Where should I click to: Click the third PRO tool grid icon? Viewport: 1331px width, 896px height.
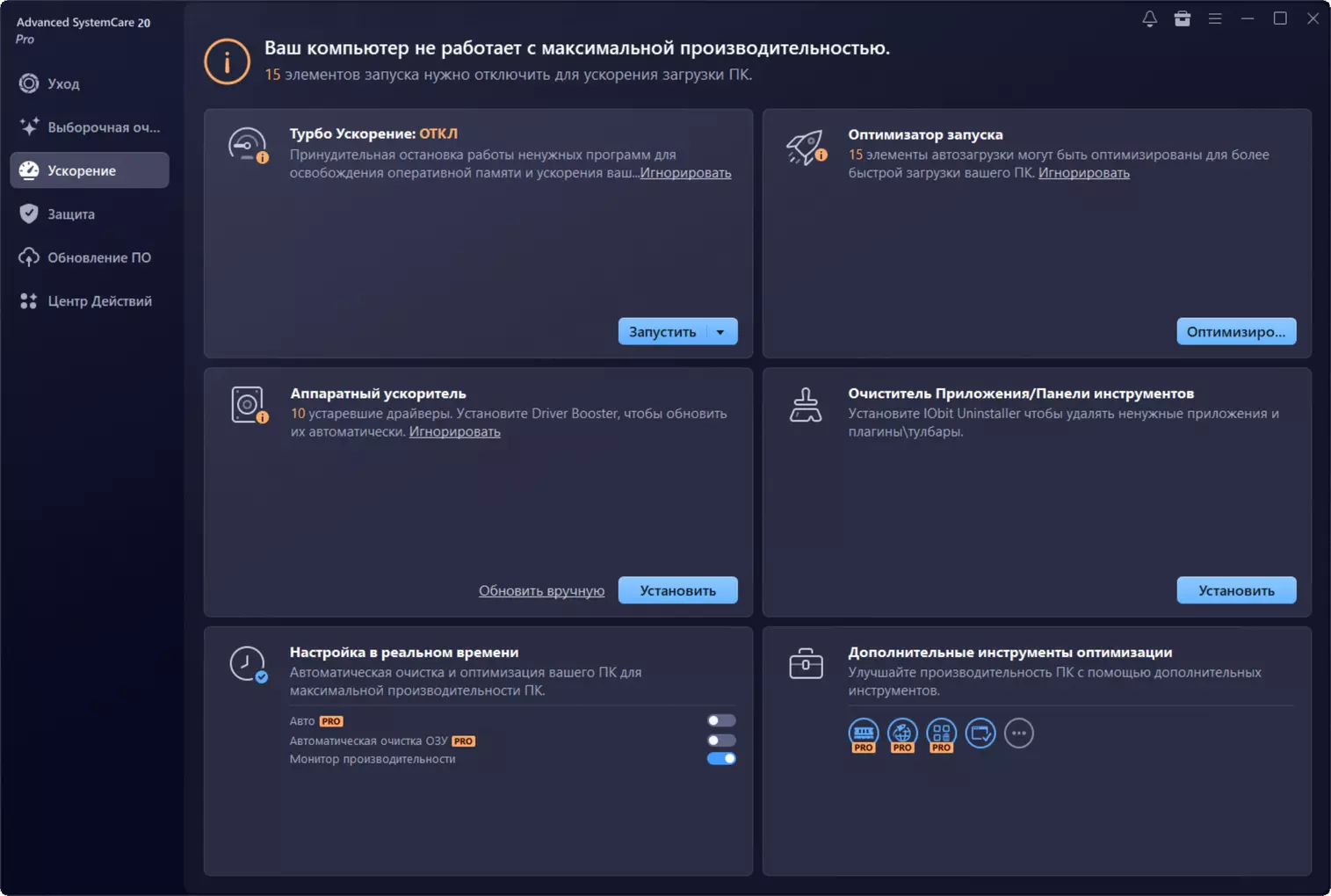click(x=941, y=733)
